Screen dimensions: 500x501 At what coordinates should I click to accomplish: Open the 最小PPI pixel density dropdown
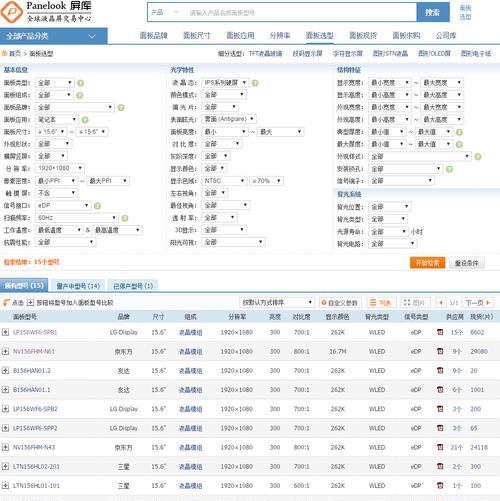point(57,181)
